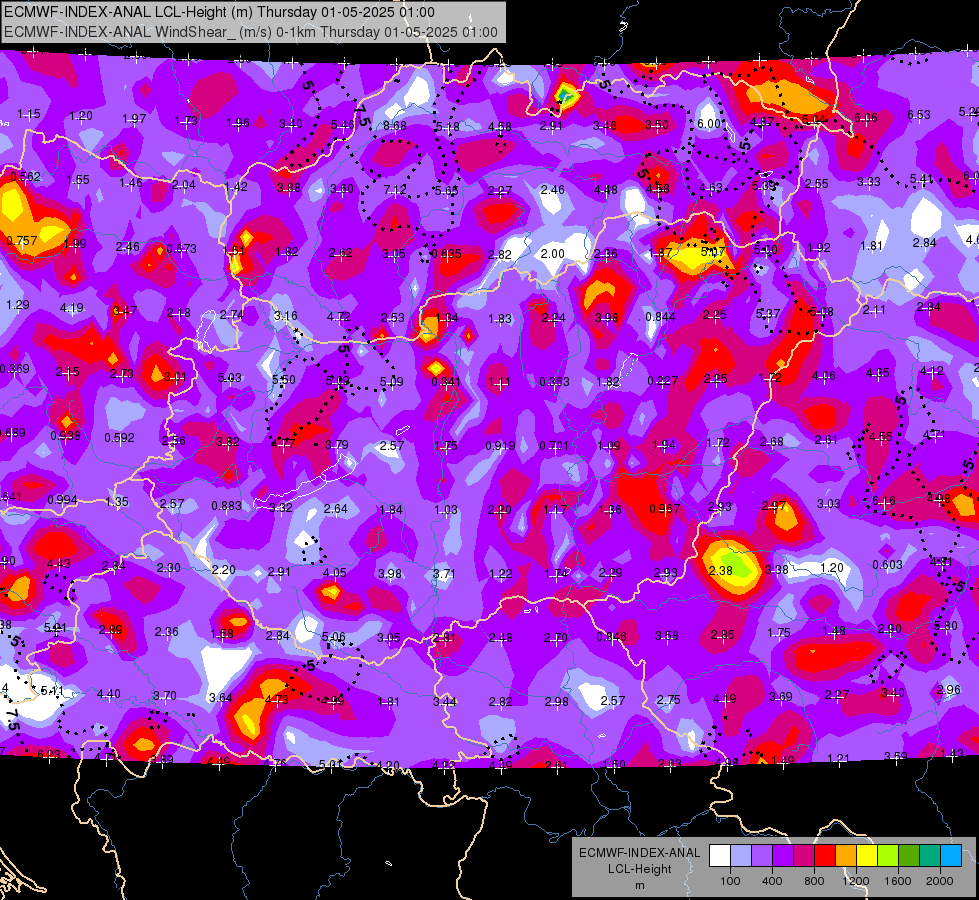Click the wind shear value 0.938

pyautogui.click(x=66, y=435)
